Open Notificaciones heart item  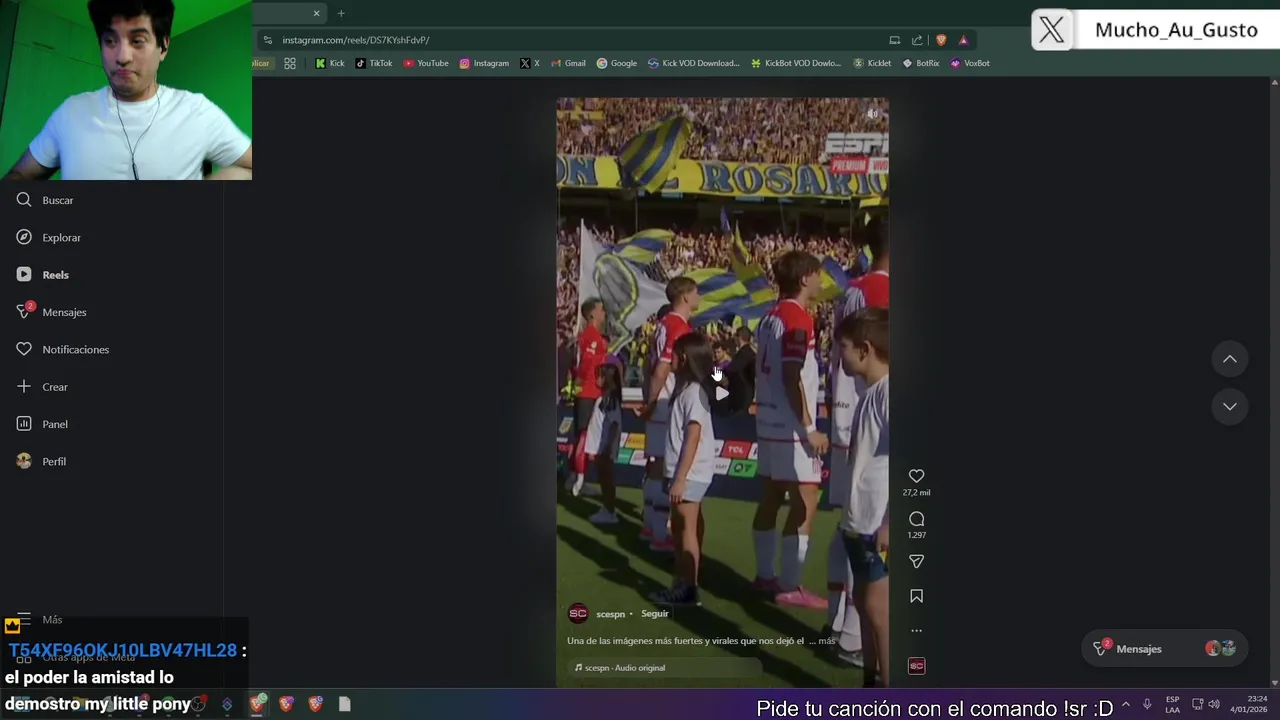click(x=62, y=349)
